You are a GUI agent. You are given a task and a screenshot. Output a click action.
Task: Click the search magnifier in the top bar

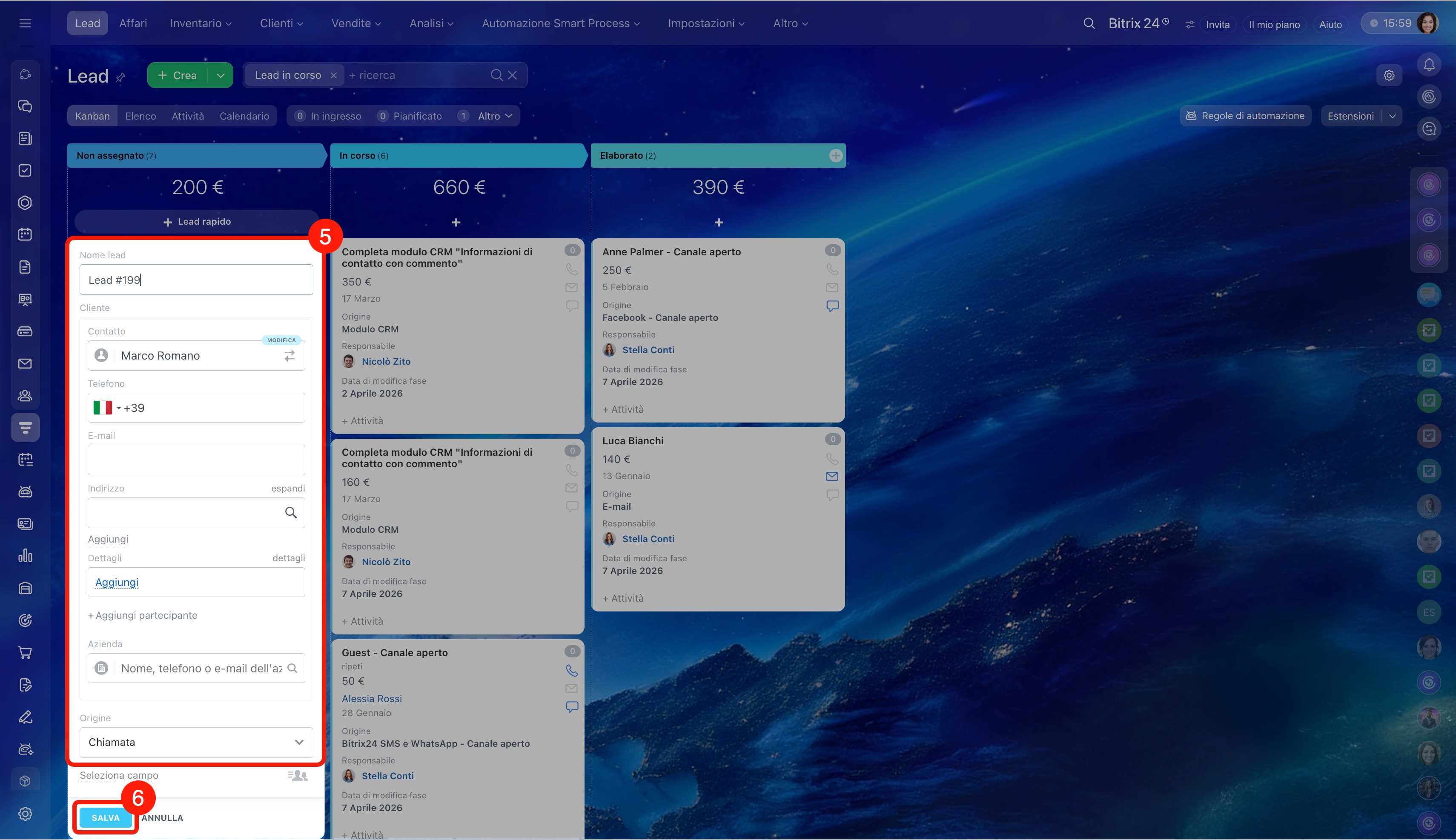coord(1089,23)
